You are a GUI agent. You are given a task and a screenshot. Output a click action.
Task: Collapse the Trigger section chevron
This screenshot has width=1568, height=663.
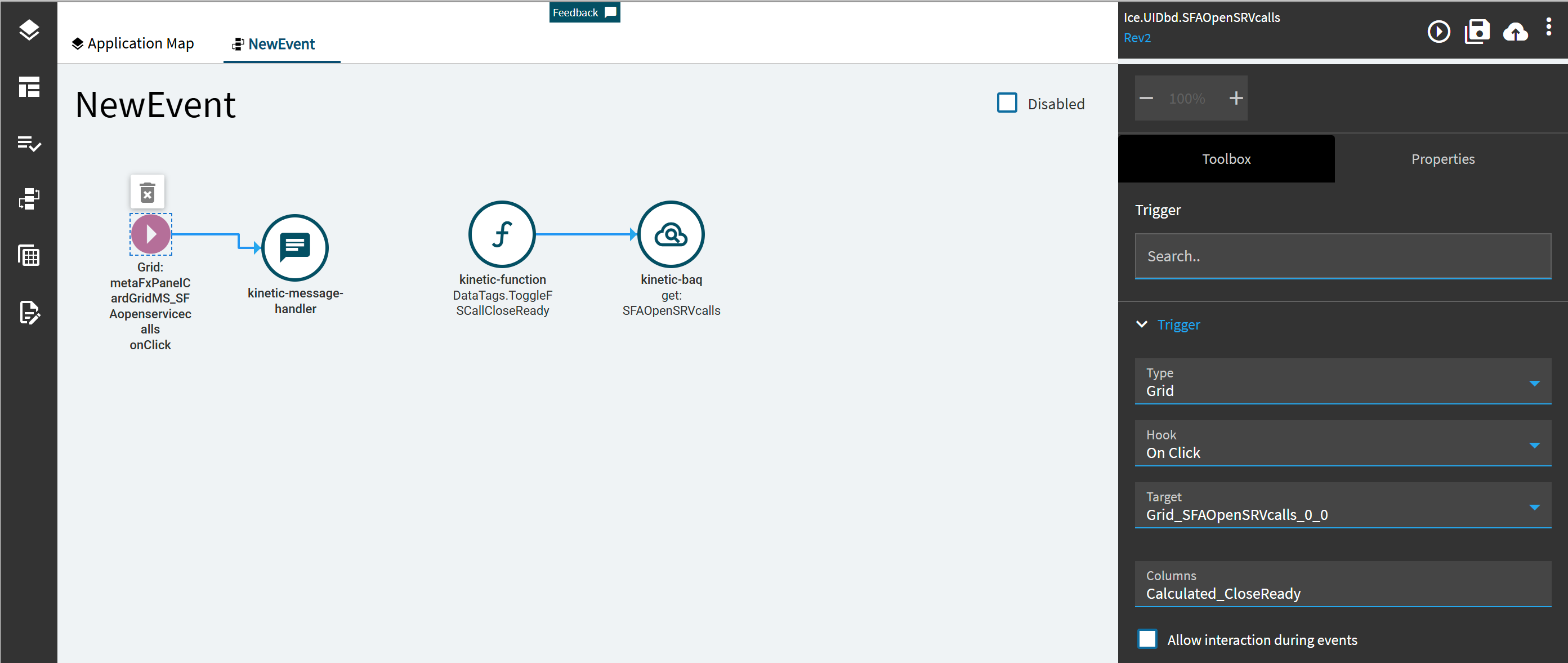(x=1142, y=324)
